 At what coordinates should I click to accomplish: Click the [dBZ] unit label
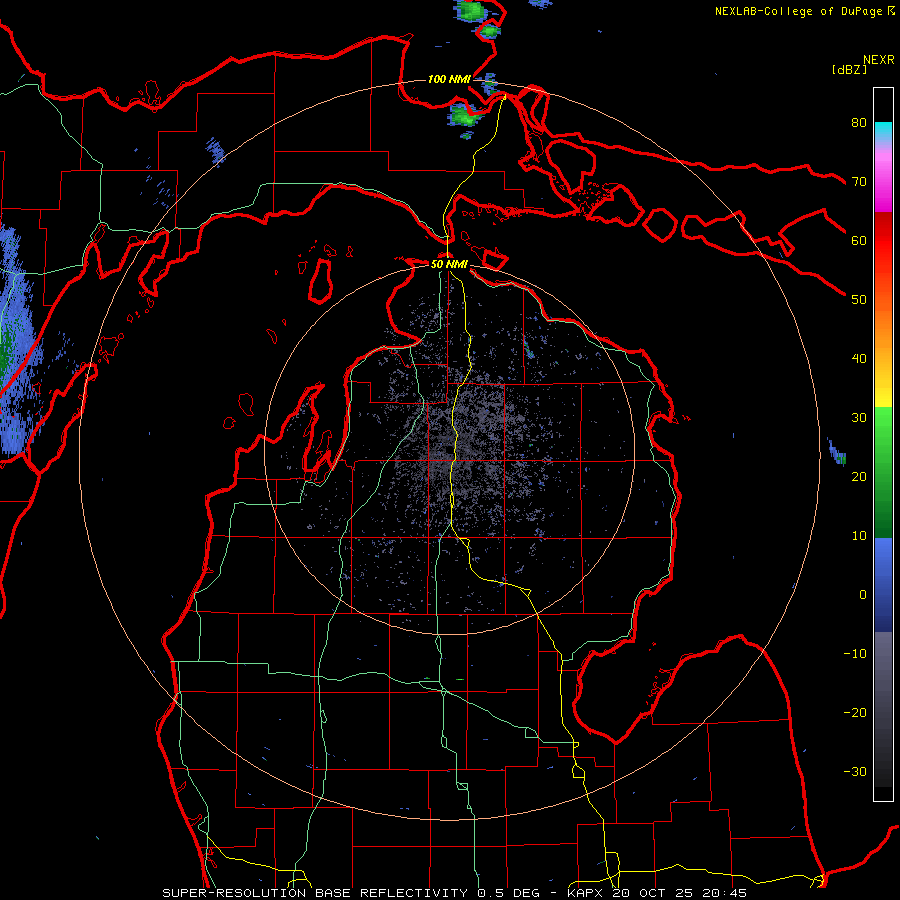coord(849,69)
